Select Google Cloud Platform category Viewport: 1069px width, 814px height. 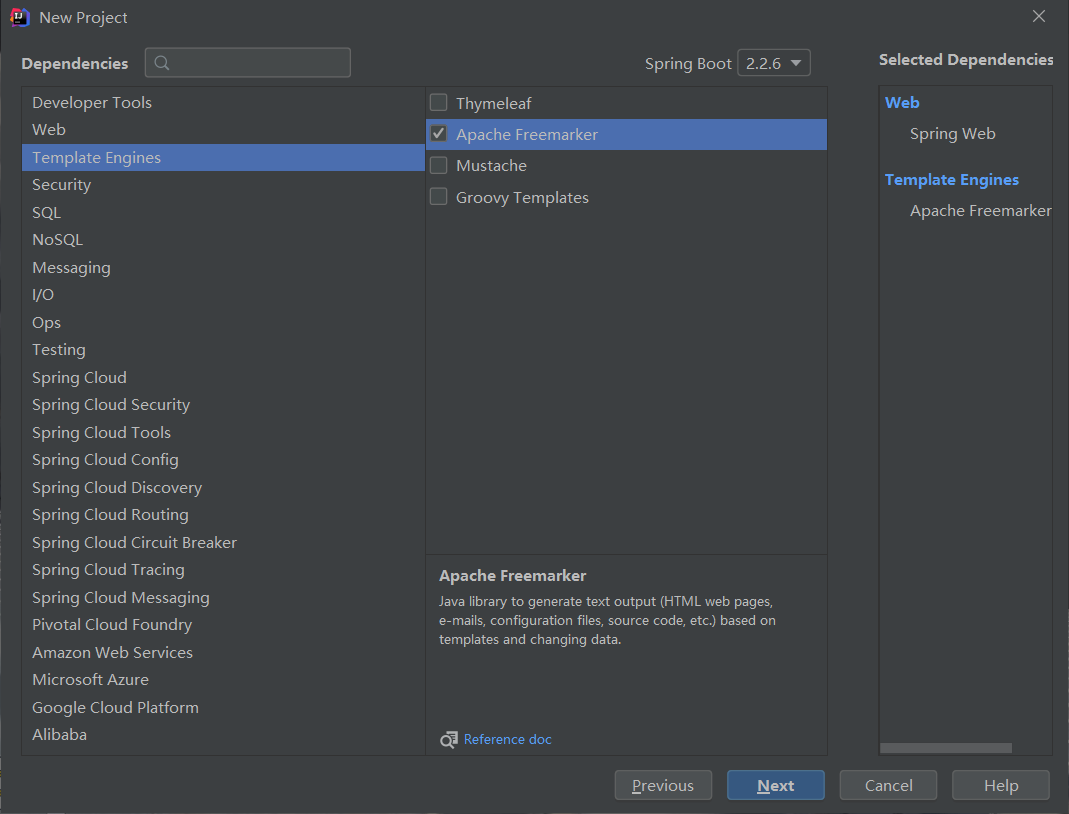pos(223,707)
